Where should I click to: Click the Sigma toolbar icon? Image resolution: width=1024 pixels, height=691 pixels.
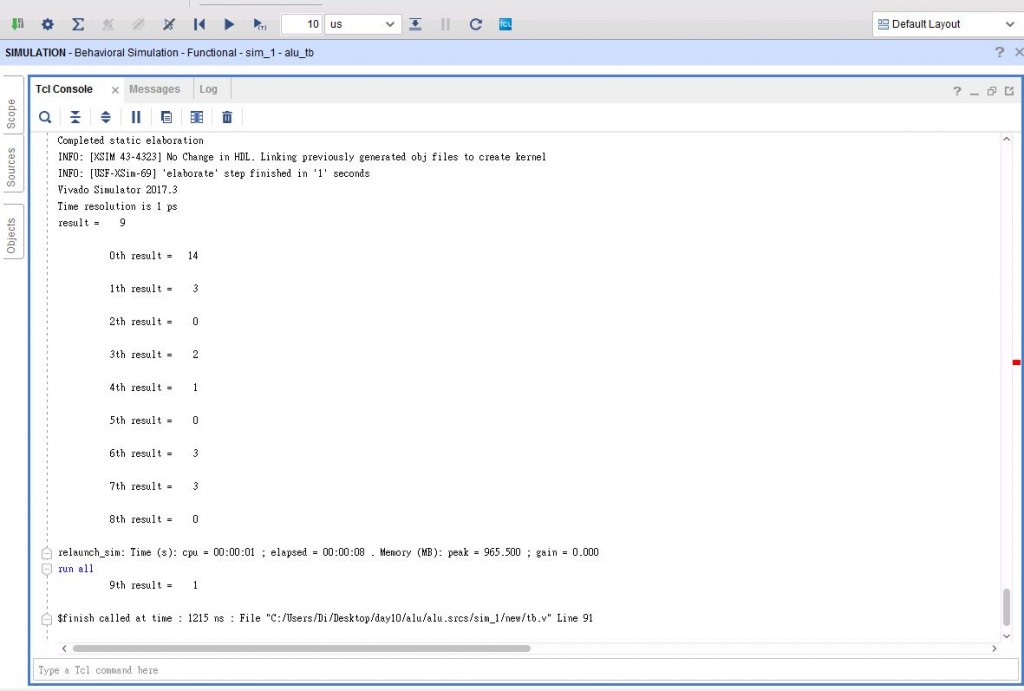coord(78,24)
